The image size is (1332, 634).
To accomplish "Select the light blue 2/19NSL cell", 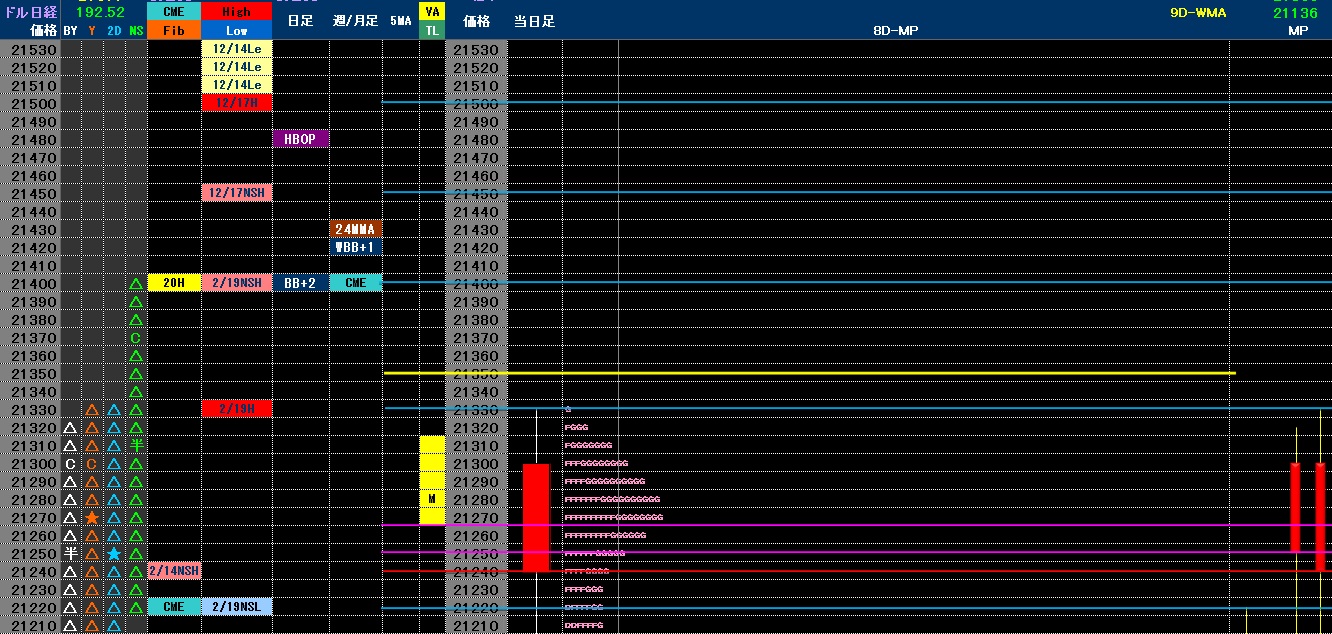I will coord(237,607).
